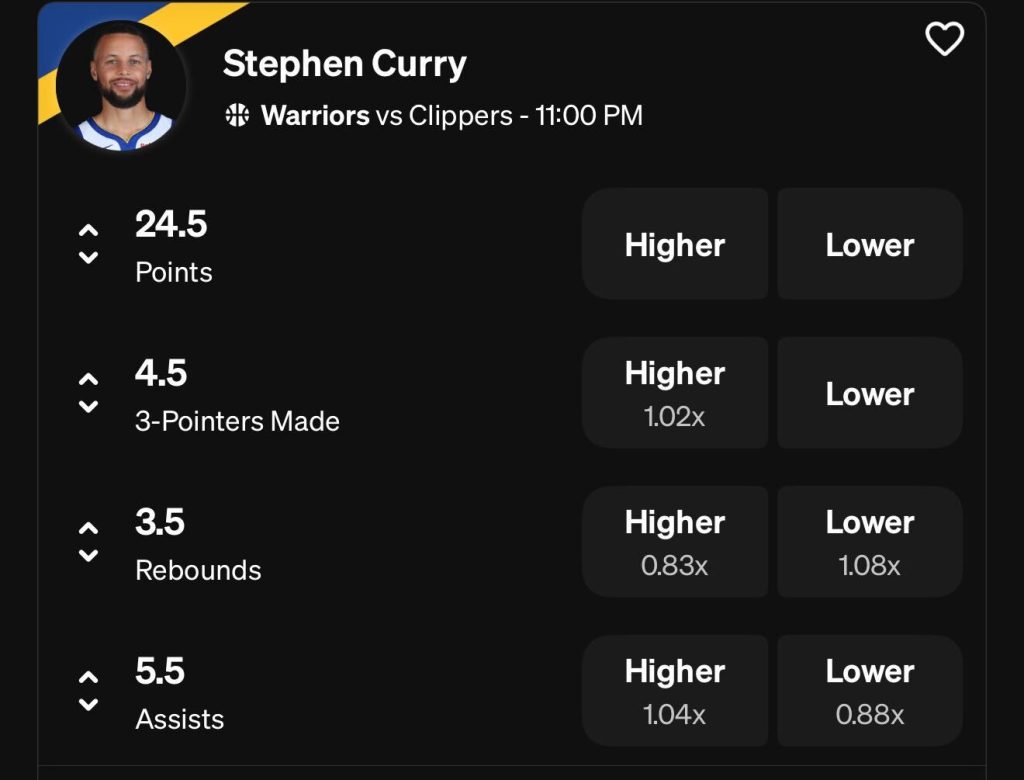
Task: Increase the Assists line
Action: 87,675
